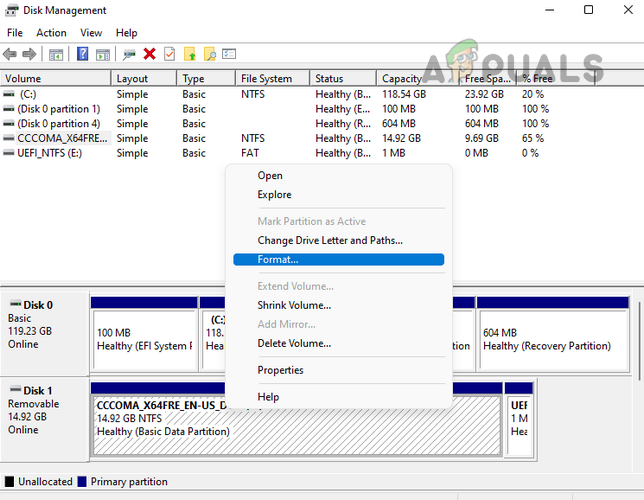644x500 pixels.
Task: Sort by the Status column header
Action: 343,78
